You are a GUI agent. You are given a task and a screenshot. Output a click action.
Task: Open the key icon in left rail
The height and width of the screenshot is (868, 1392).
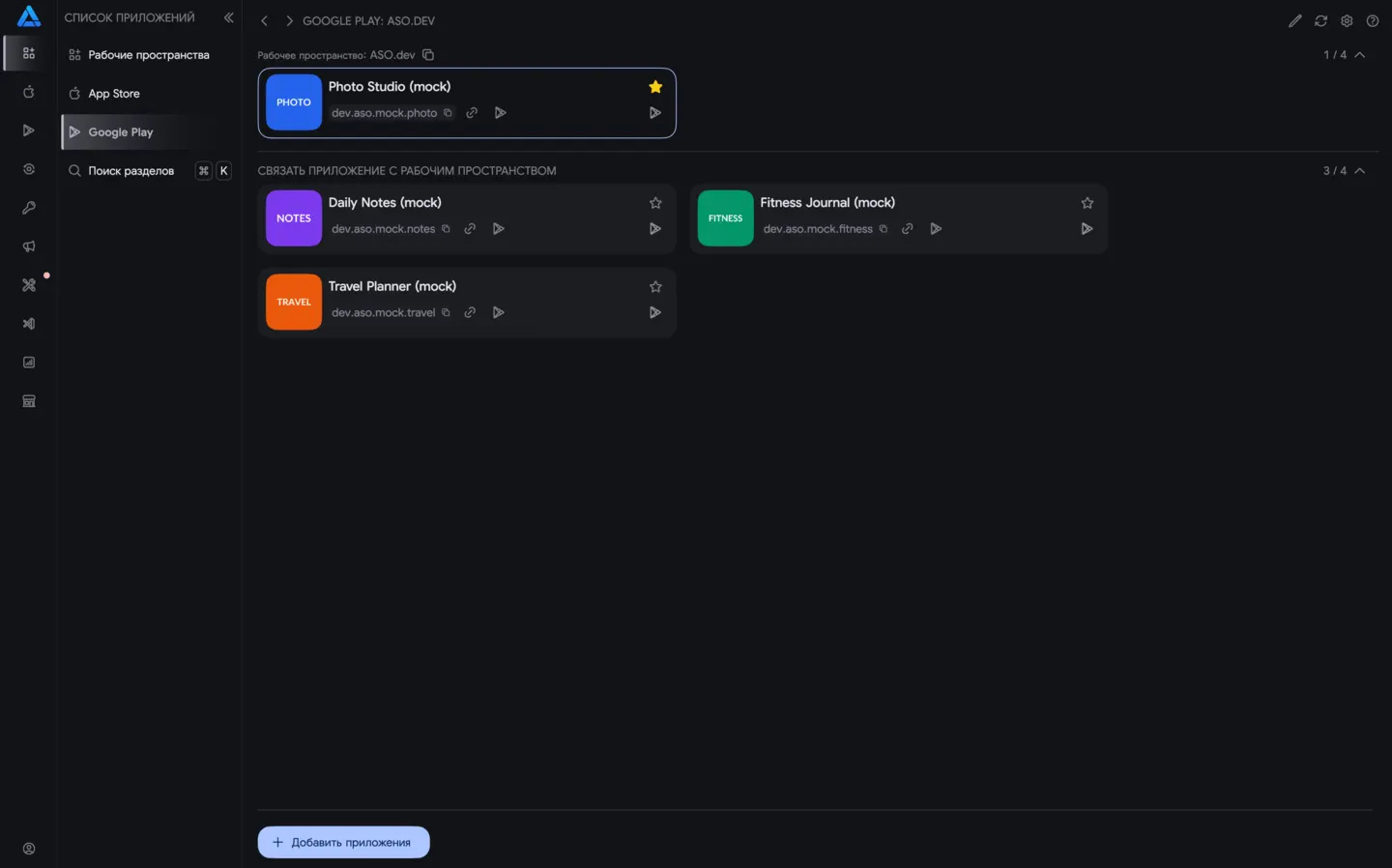point(29,208)
